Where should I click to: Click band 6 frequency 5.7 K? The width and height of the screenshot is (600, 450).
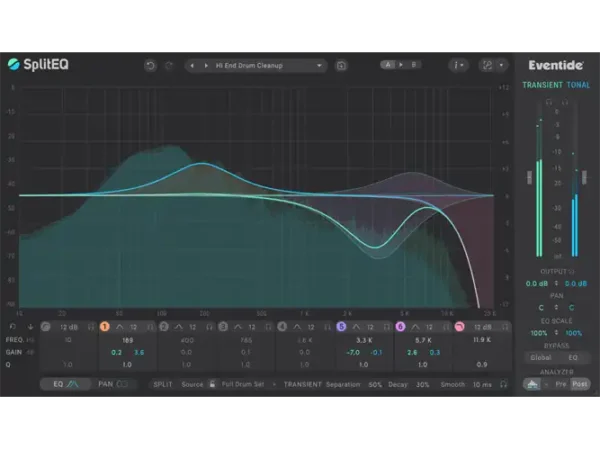pos(423,340)
